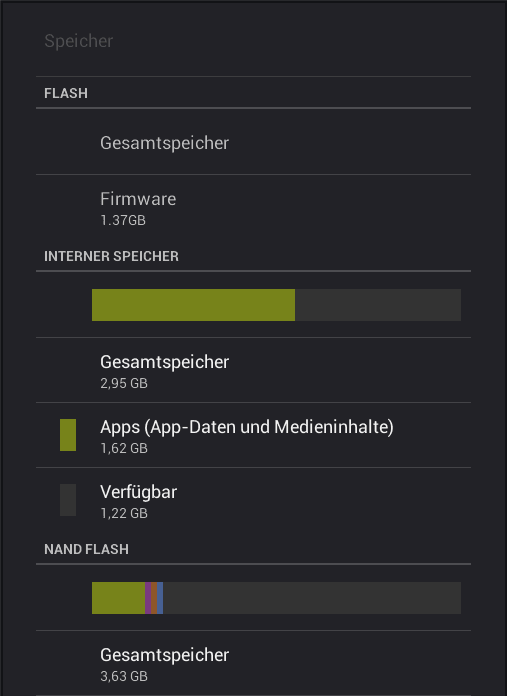This screenshot has height=696, width=507.
Task: Click gray free area of NAND Flash bar
Action: point(312,598)
